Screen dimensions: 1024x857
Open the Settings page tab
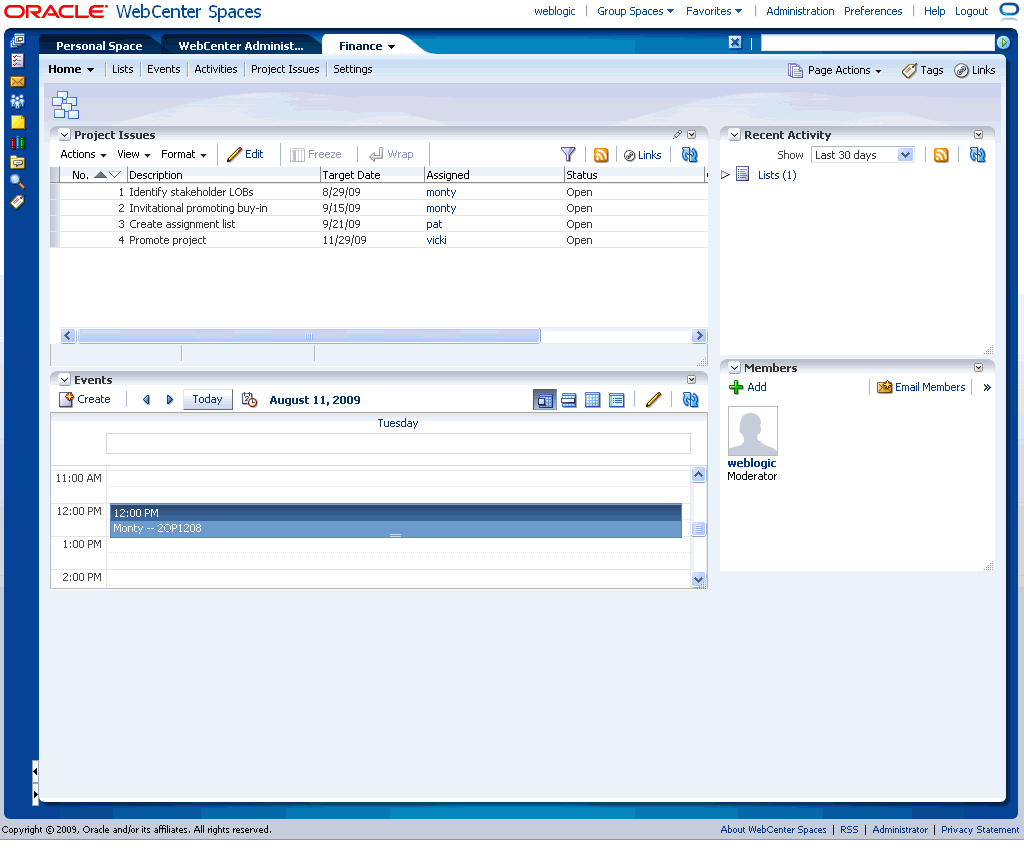pyautogui.click(x=353, y=69)
